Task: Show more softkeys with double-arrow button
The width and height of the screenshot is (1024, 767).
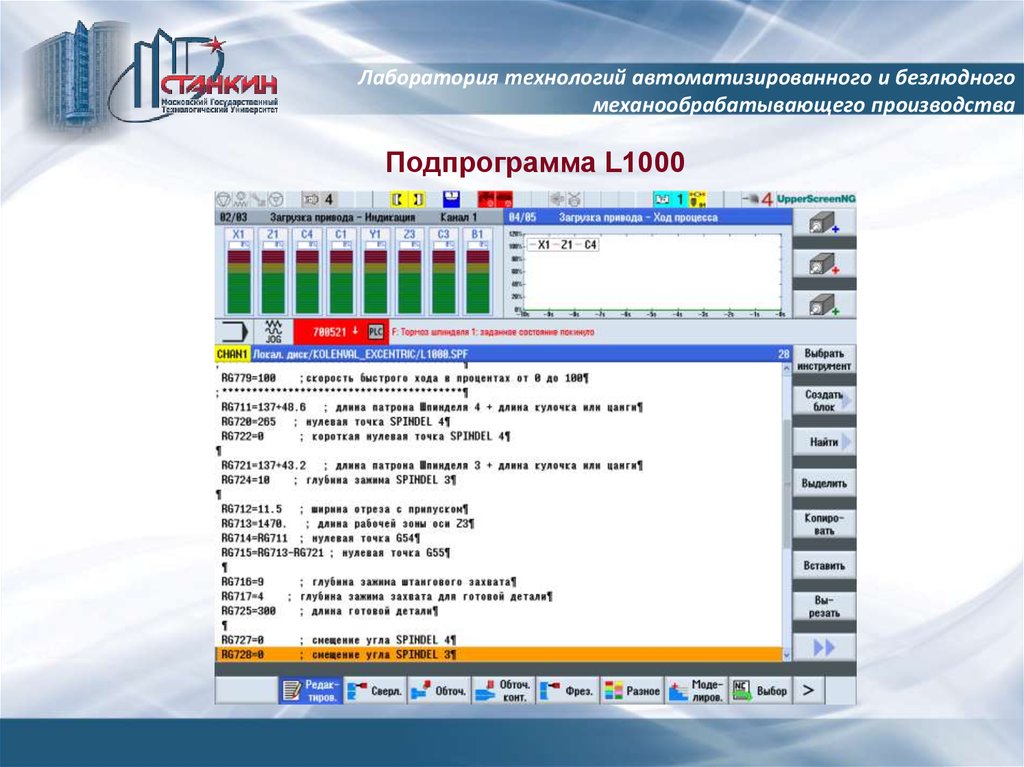Action: tap(824, 648)
